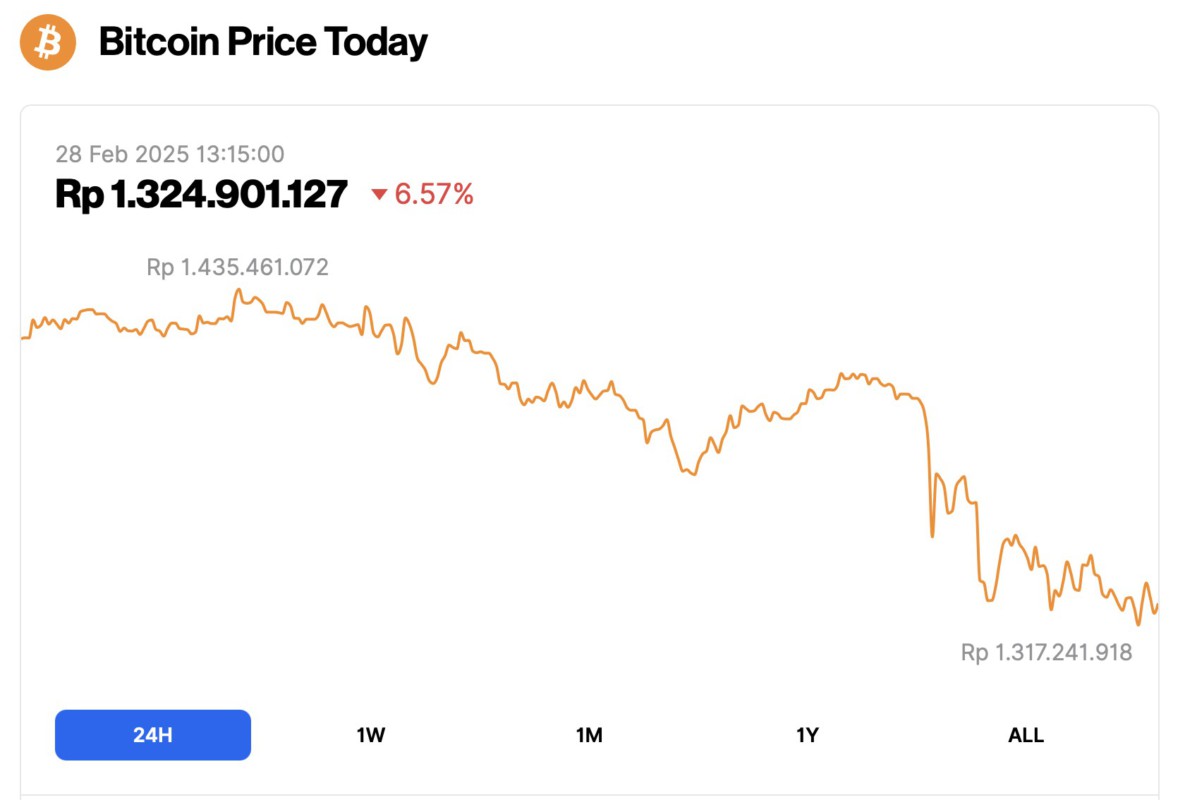Click the timestamp 28 Feb 2025 13:15:00
1185x800 pixels.
pyautogui.click(x=170, y=154)
